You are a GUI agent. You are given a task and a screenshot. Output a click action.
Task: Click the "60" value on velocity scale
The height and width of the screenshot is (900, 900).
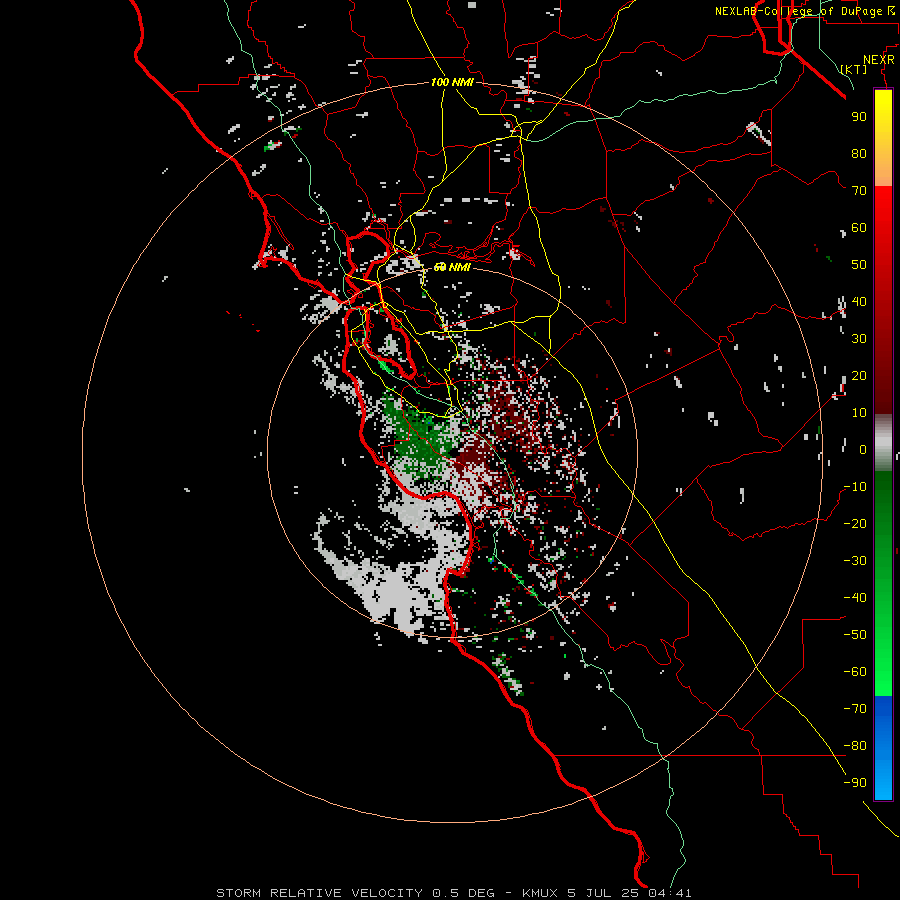[859, 227]
